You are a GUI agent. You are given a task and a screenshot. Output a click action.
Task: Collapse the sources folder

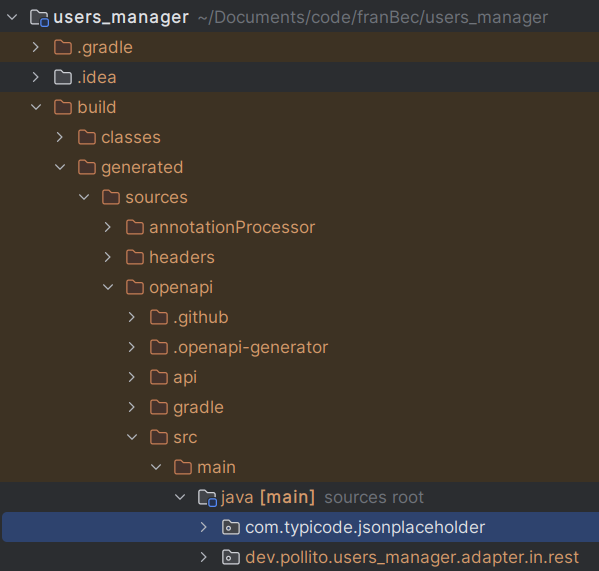tap(84, 197)
